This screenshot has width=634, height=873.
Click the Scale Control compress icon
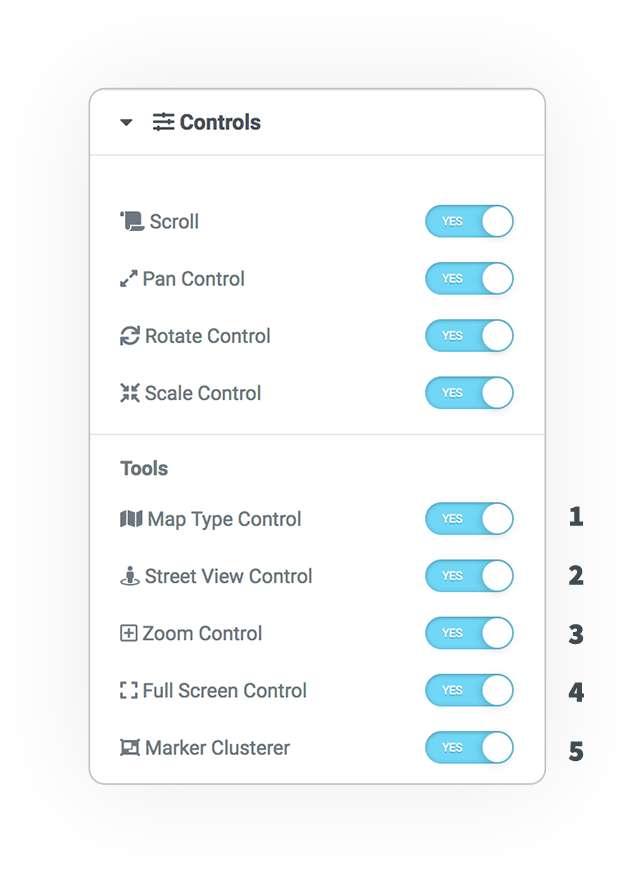(130, 393)
